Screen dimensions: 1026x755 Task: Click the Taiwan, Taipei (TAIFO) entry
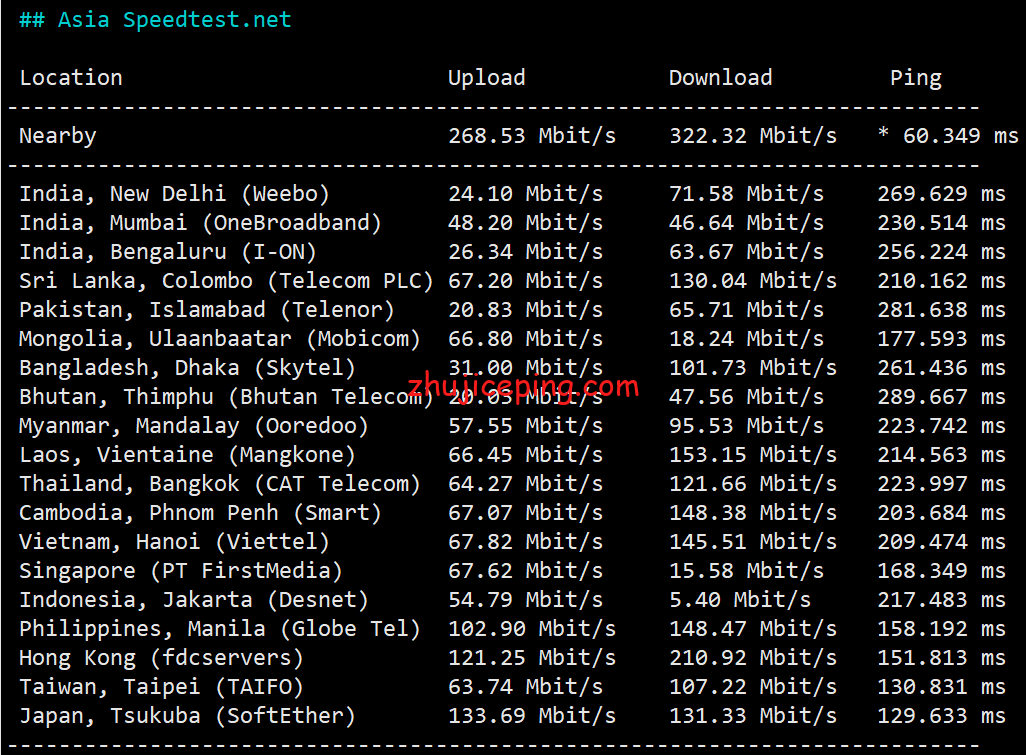click(161, 687)
